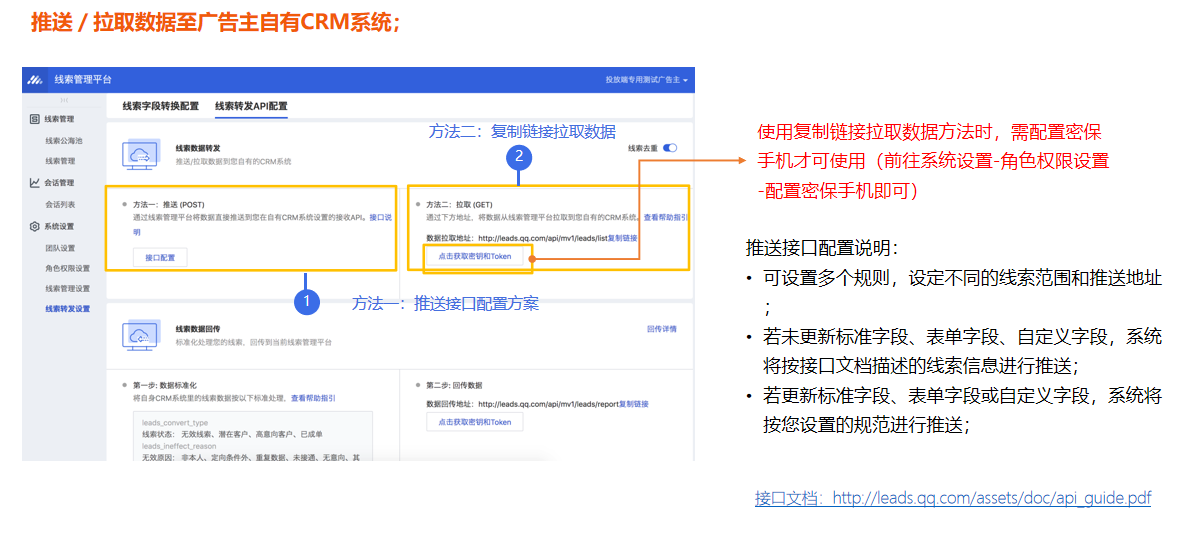The image size is (1199, 535).
Task: Click the 线索管理 section icon in sidebar
Action: (x=34, y=119)
